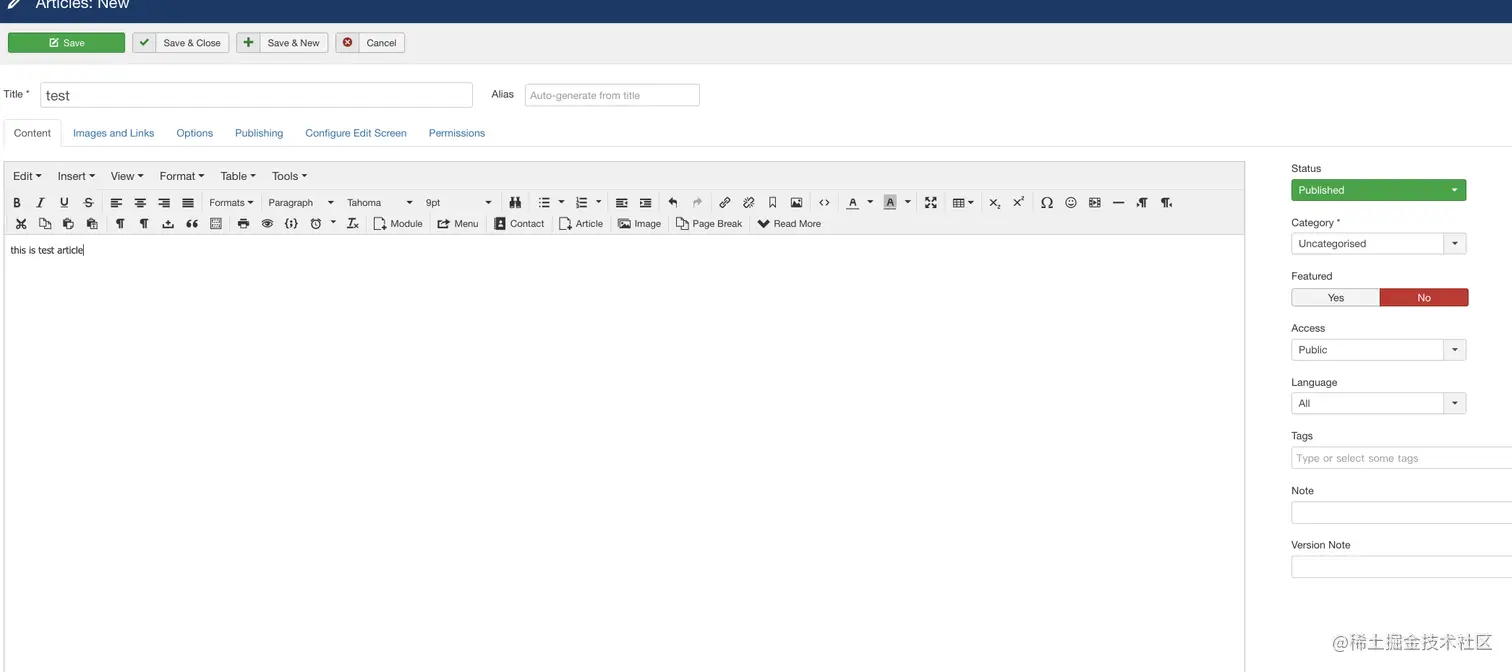1512x672 pixels.
Task: Set Featured to No
Action: coord(1424,298)
